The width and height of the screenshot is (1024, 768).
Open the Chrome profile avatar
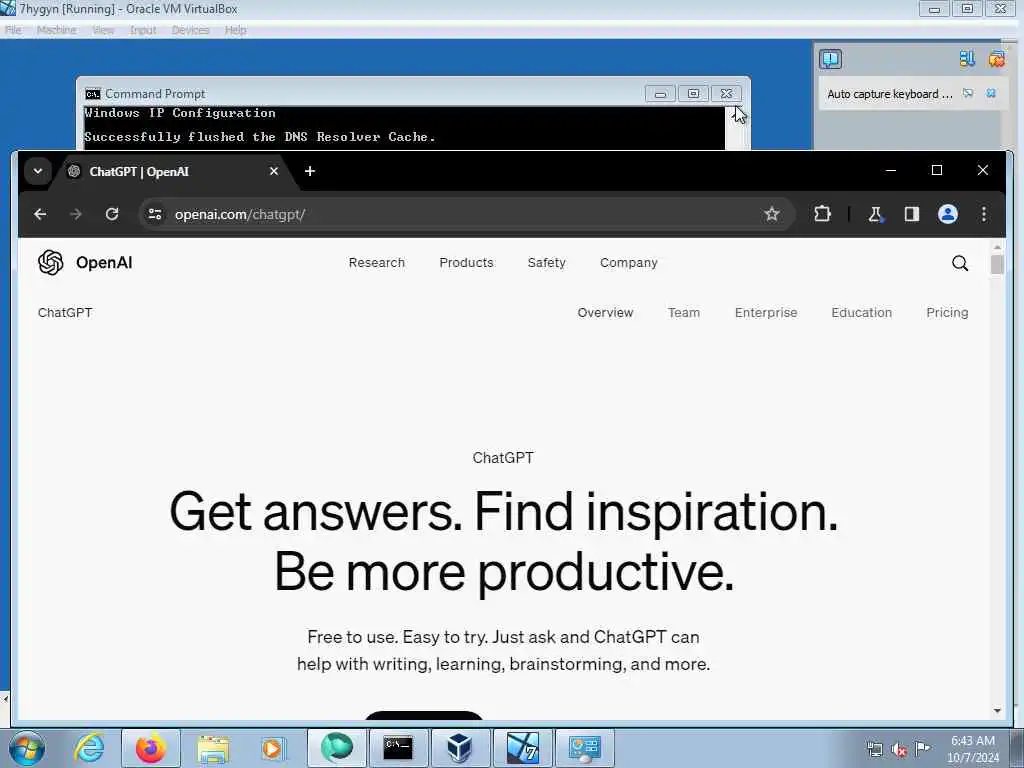(948, 214)
